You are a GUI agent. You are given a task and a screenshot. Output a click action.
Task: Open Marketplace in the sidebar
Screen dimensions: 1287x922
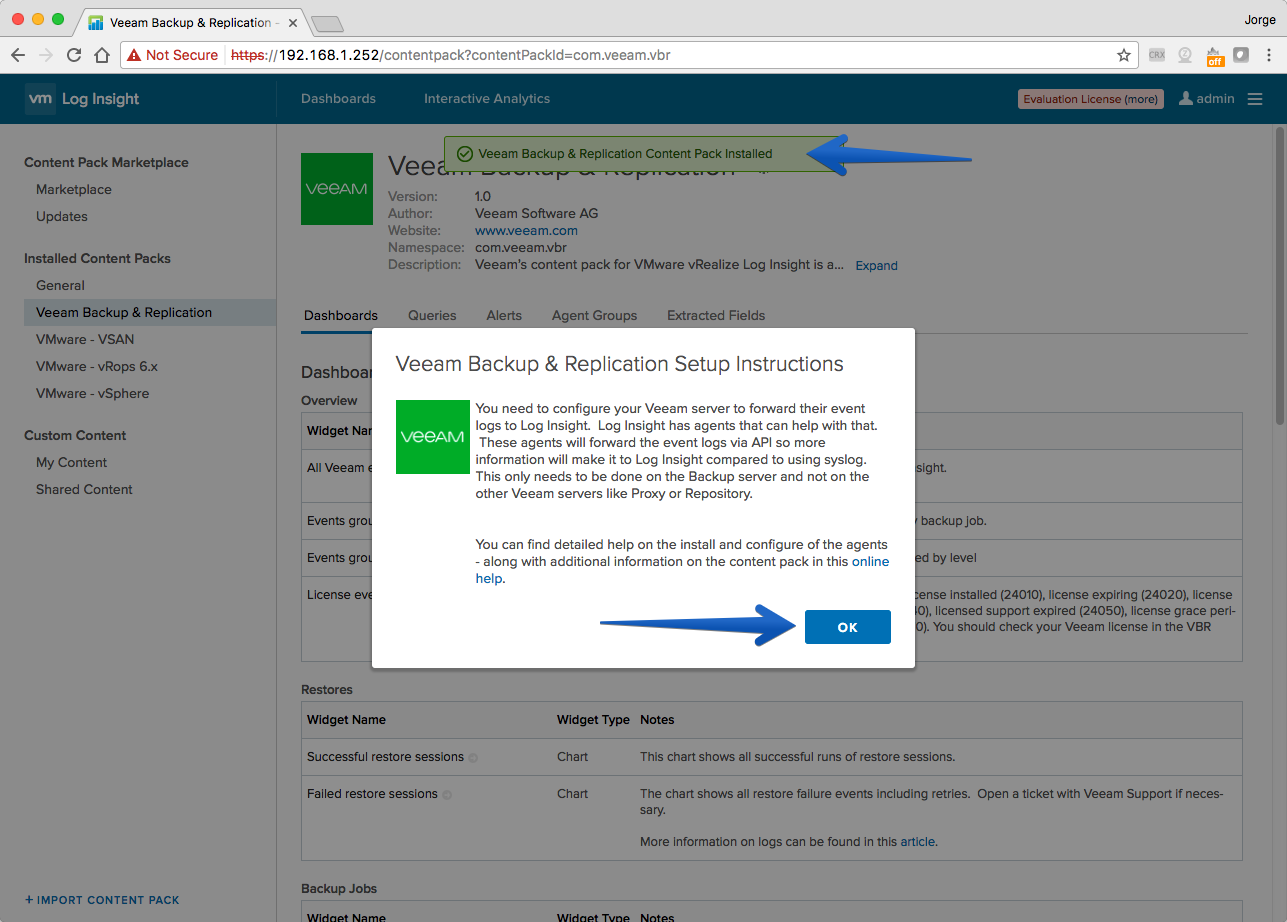[74, 189]
